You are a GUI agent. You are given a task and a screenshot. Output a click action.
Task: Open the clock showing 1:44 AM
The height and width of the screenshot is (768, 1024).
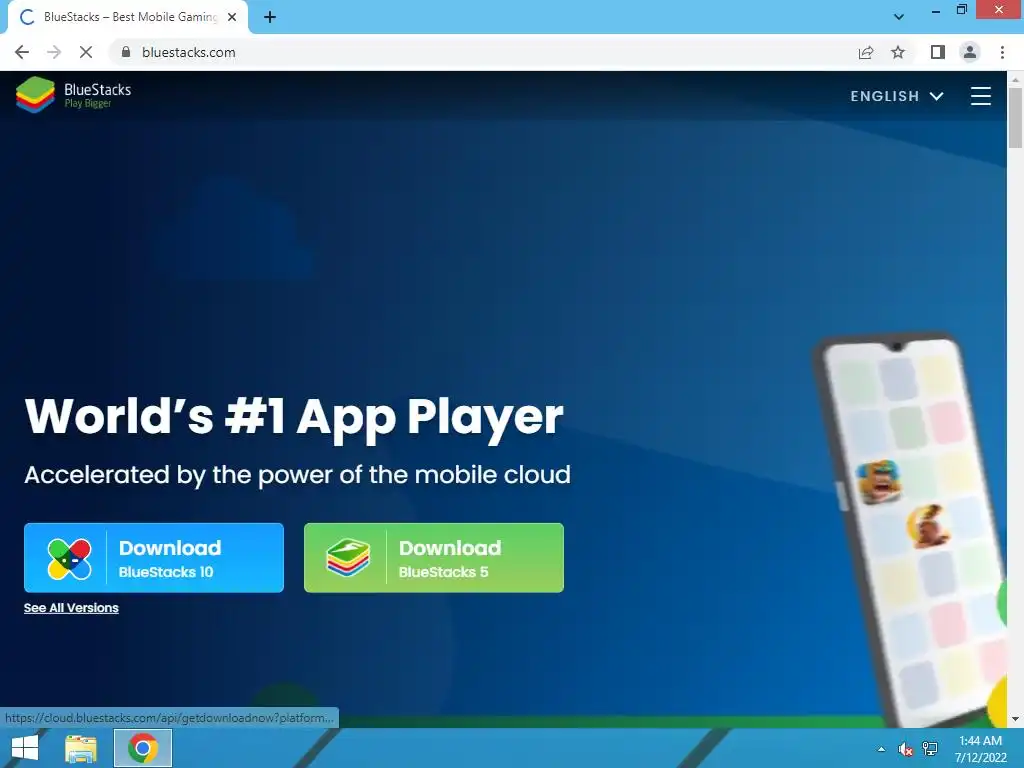(980, 749)
